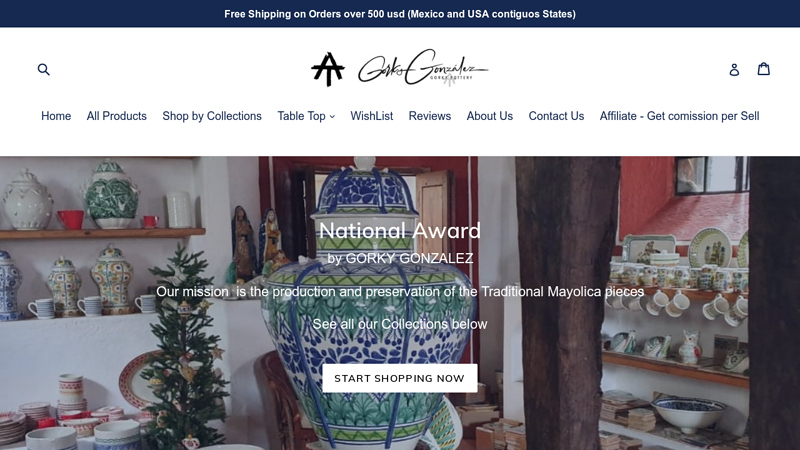Image resolution: width=800 pixels, height=450 pixels.
Task: Click the free shipping announcement banner
Action: click(400, 14)
